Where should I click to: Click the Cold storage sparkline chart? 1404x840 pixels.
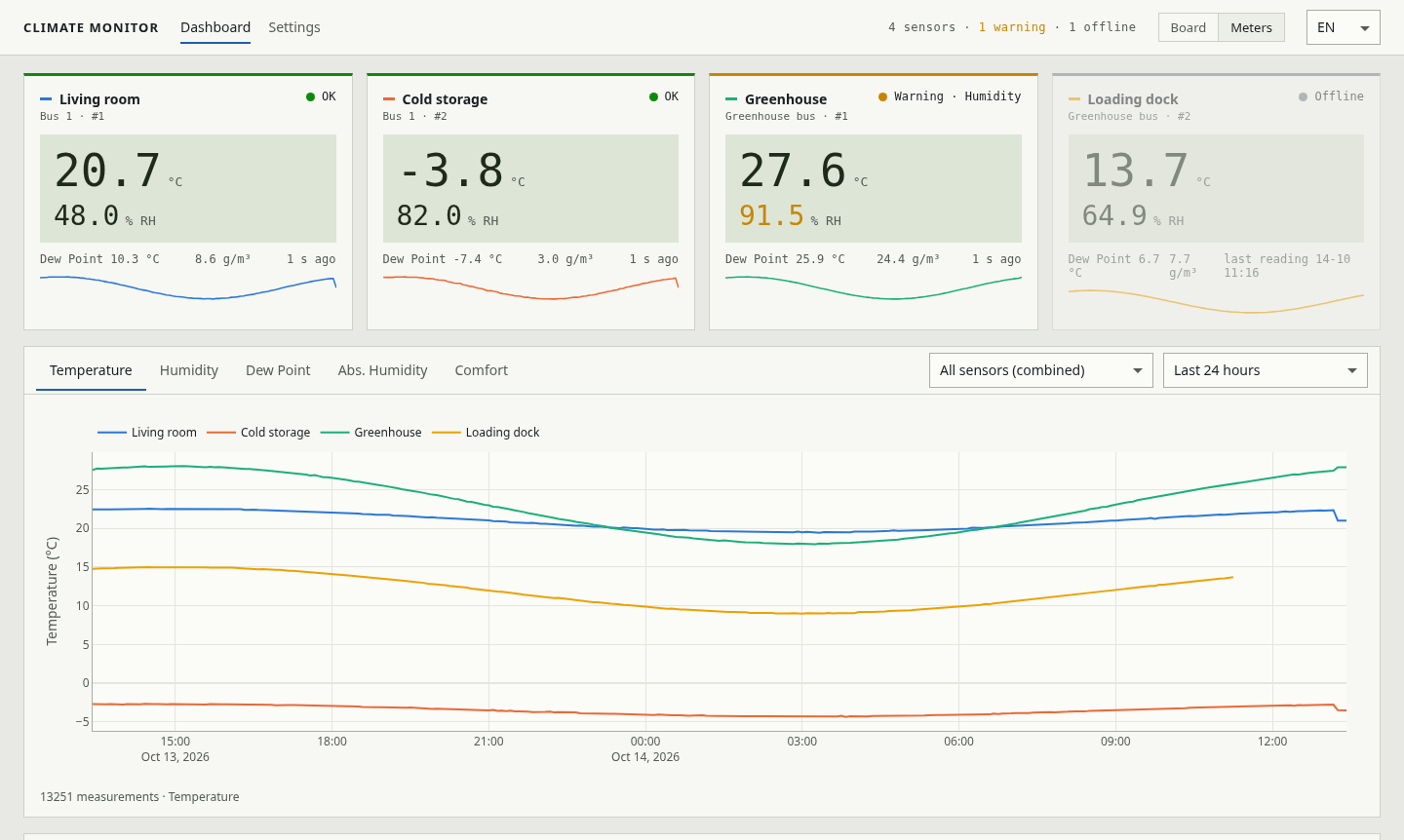pos(530,288)
